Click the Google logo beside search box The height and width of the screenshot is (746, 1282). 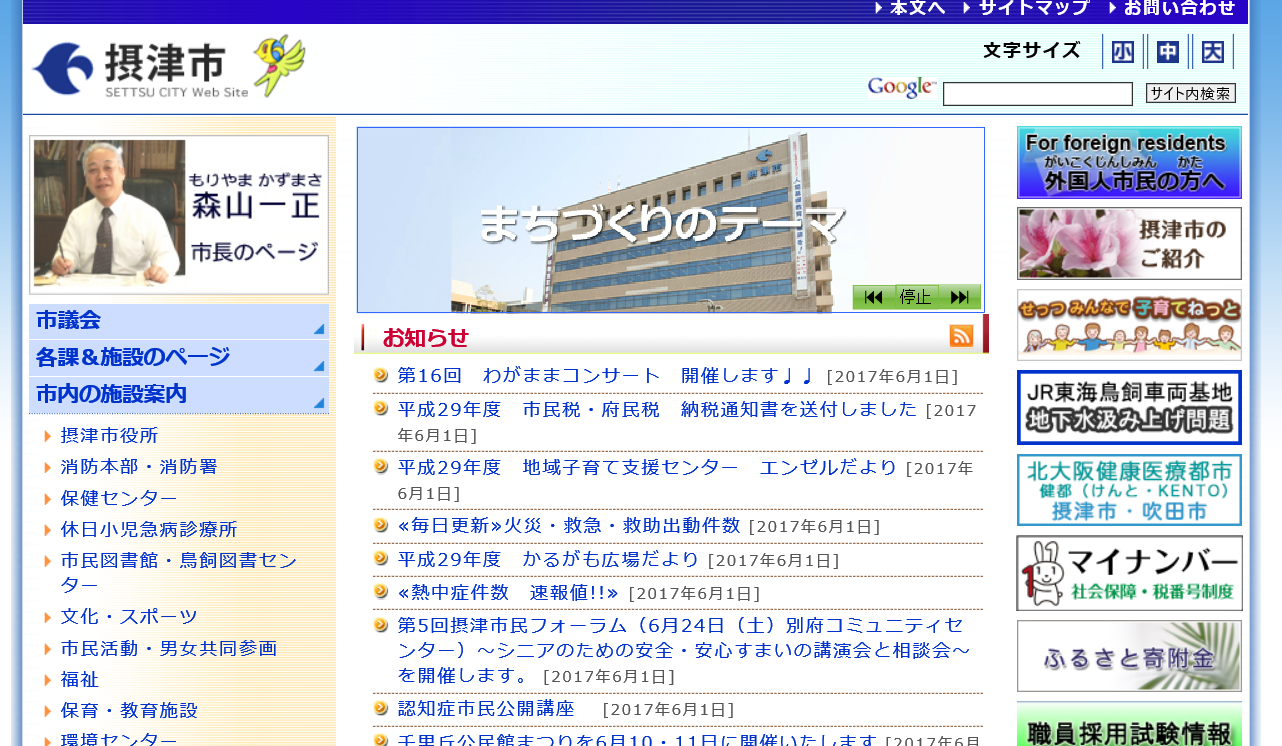(902, 88)
